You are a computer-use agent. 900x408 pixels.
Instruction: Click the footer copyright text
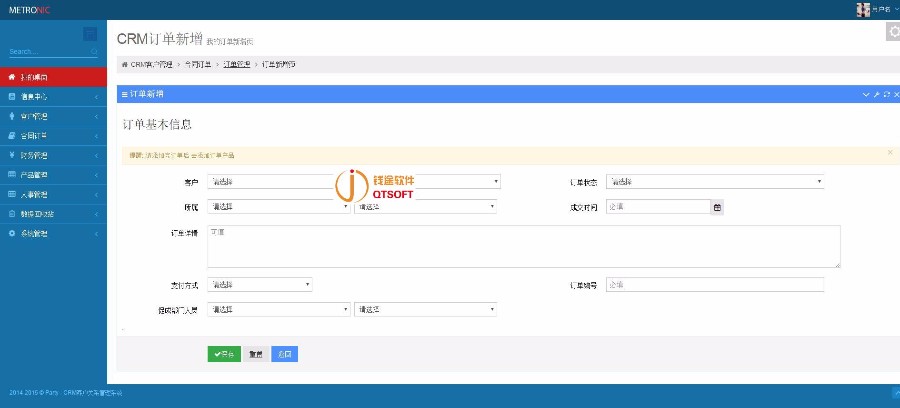pos(66,393)
